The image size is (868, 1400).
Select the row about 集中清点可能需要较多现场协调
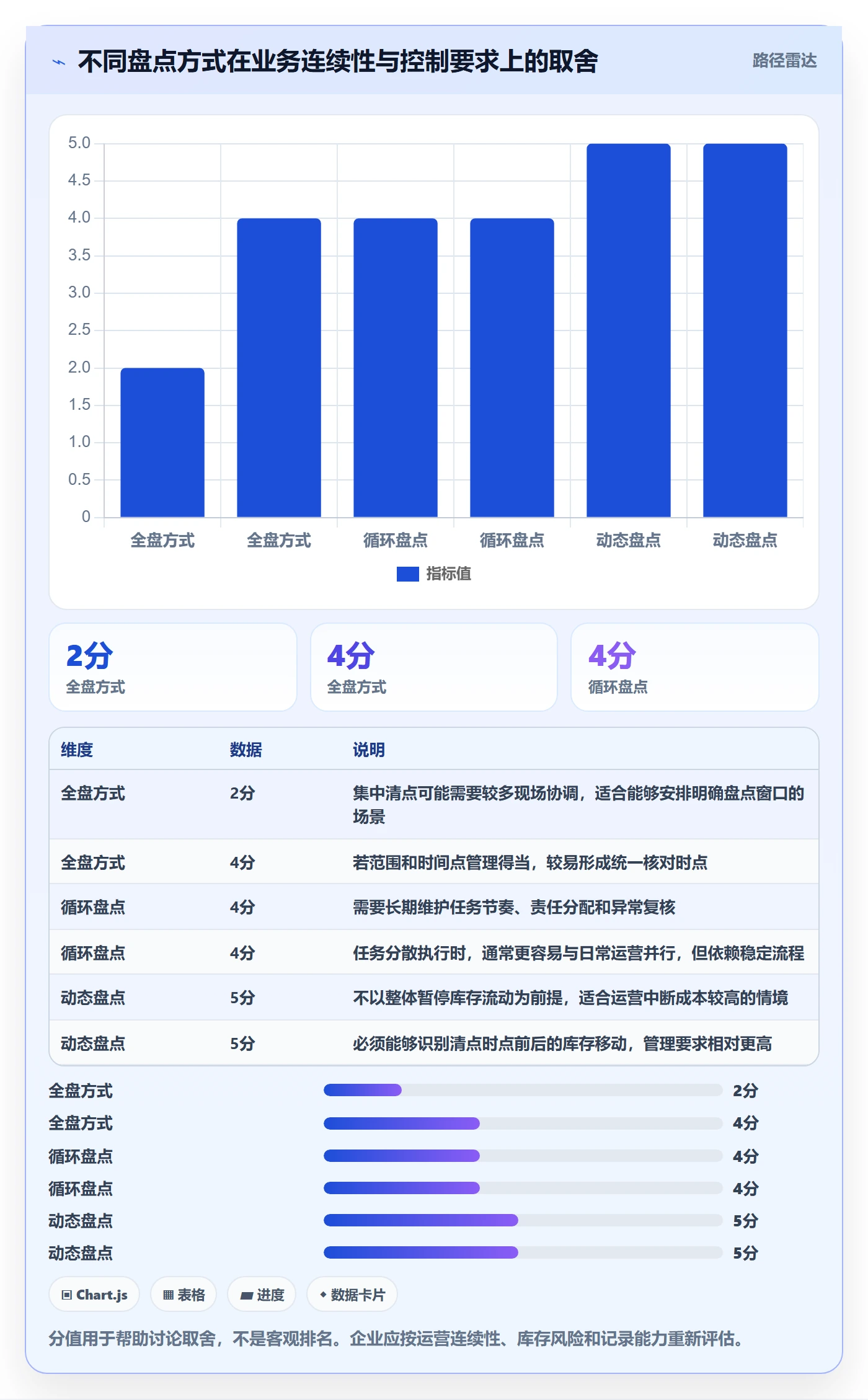coord(434,805)
